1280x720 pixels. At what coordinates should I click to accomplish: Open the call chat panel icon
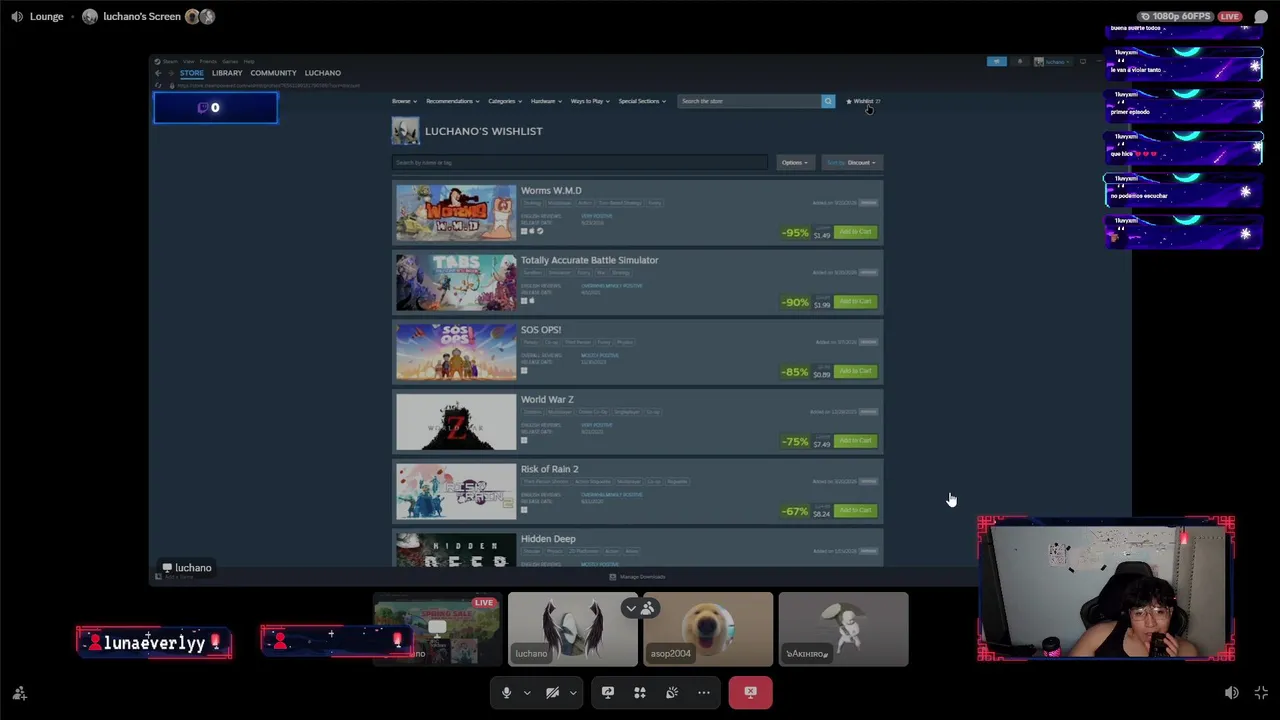tap(1261, 16)
